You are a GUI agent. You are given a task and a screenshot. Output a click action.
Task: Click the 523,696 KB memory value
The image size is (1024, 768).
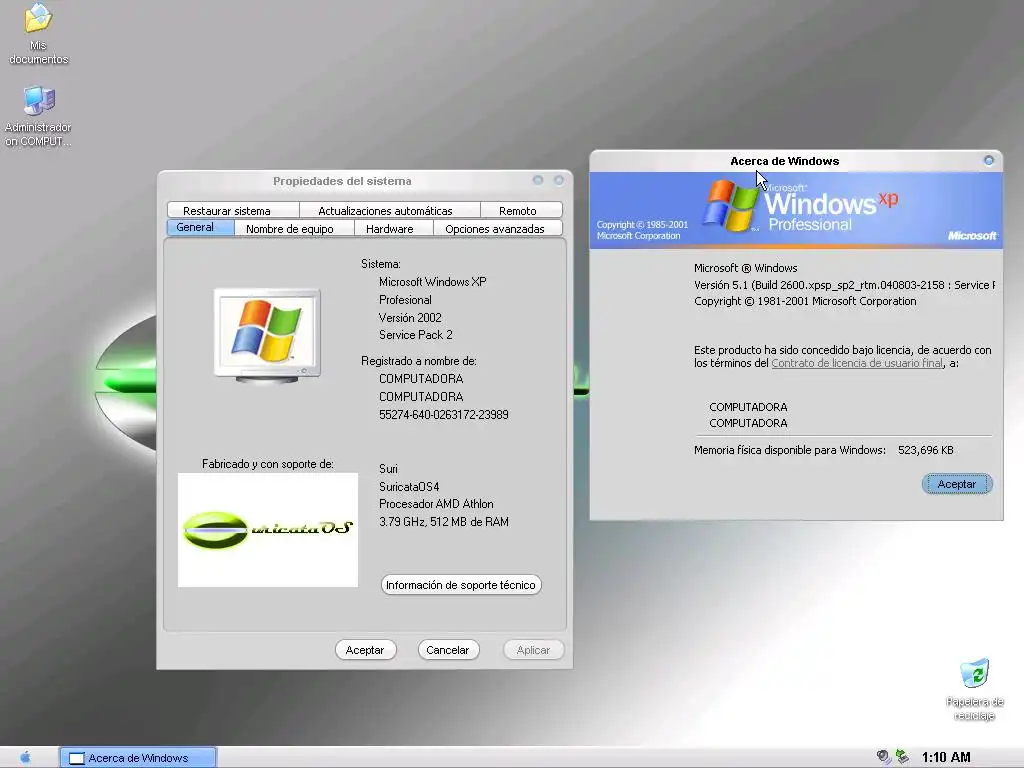pos(925,450)
